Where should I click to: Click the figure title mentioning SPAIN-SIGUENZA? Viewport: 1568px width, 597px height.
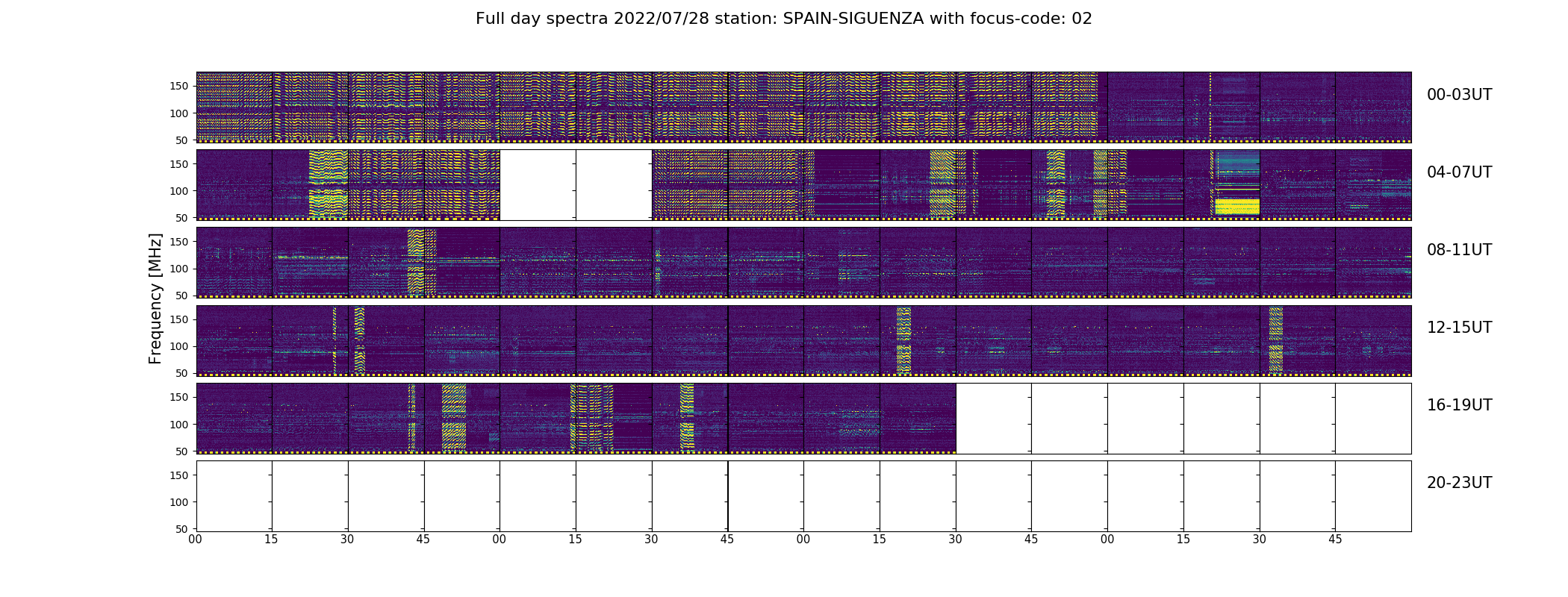pos(784,19)
